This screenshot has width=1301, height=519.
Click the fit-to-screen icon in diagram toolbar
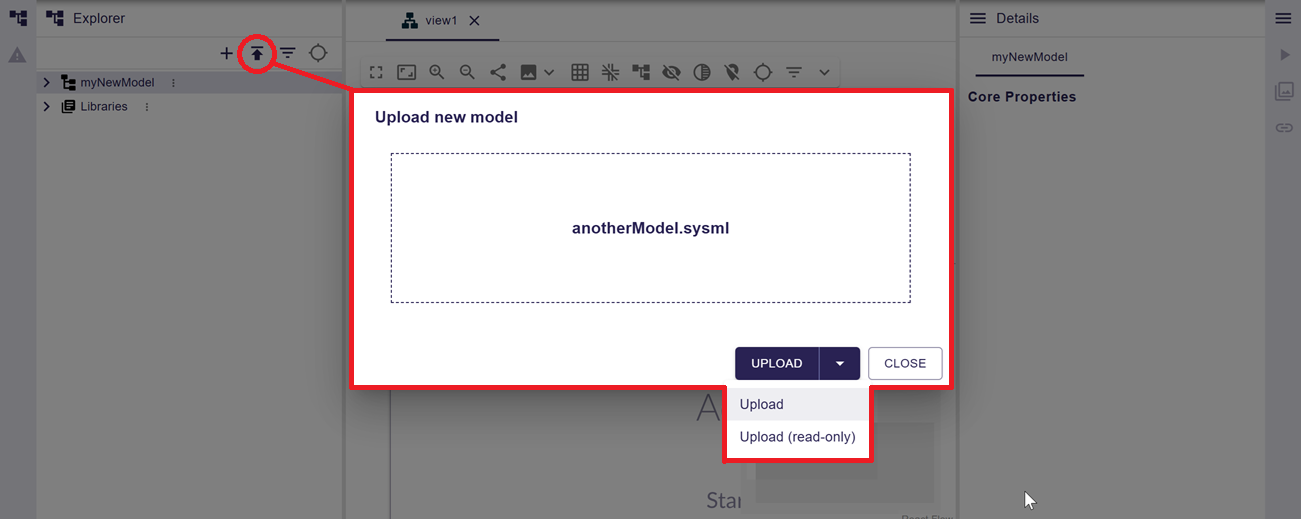point(406,72)
